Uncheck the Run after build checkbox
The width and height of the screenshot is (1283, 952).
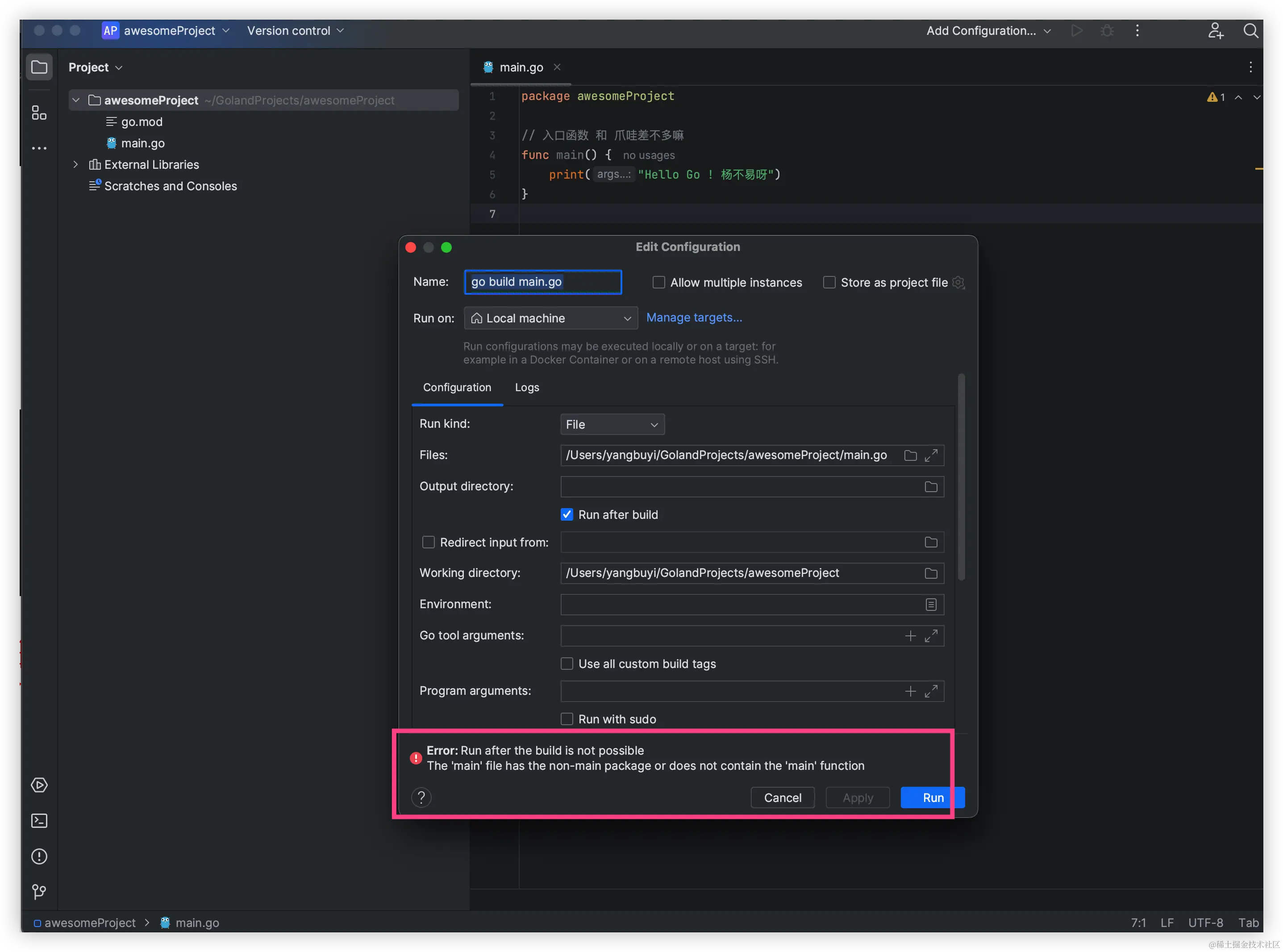pyautogui.click(x=567, y=514)
